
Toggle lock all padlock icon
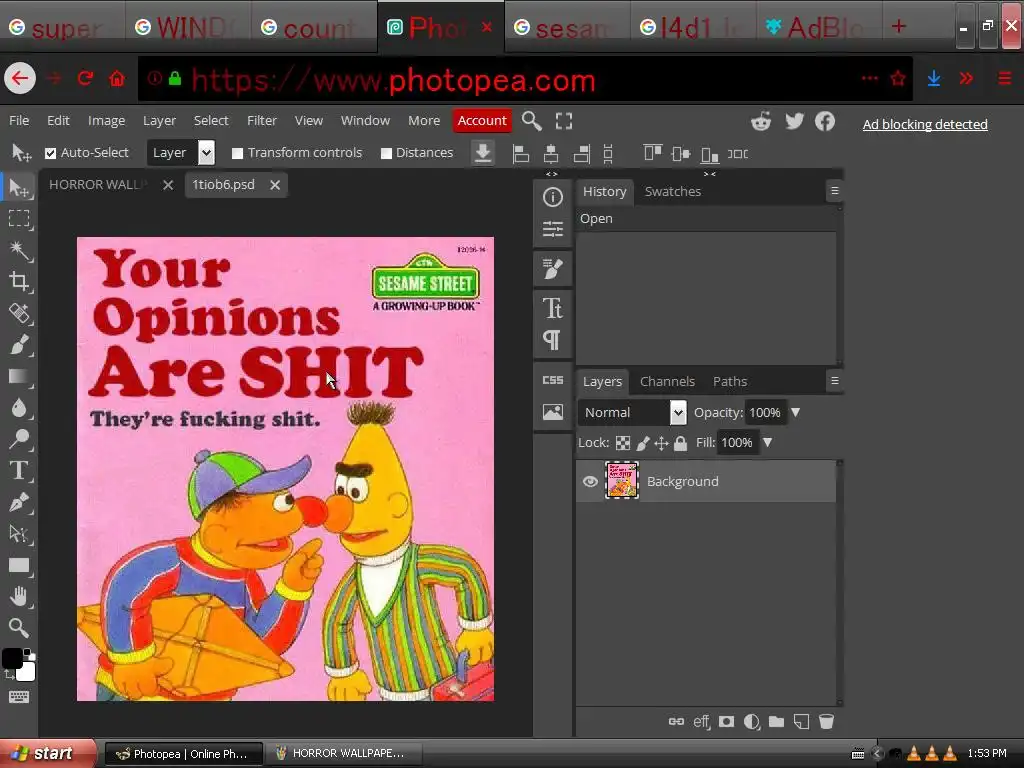click(680, 443)
